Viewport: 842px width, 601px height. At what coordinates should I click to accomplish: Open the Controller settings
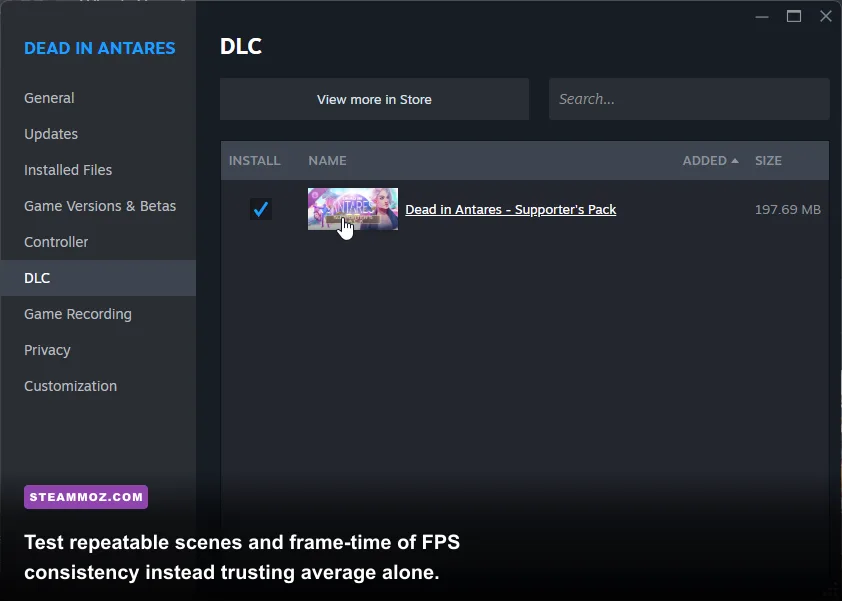[56, 242]
